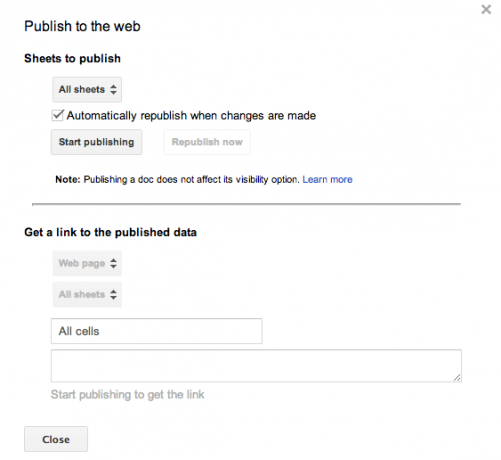Close the dialog using the X icon
501x460 pixels.
486,9
